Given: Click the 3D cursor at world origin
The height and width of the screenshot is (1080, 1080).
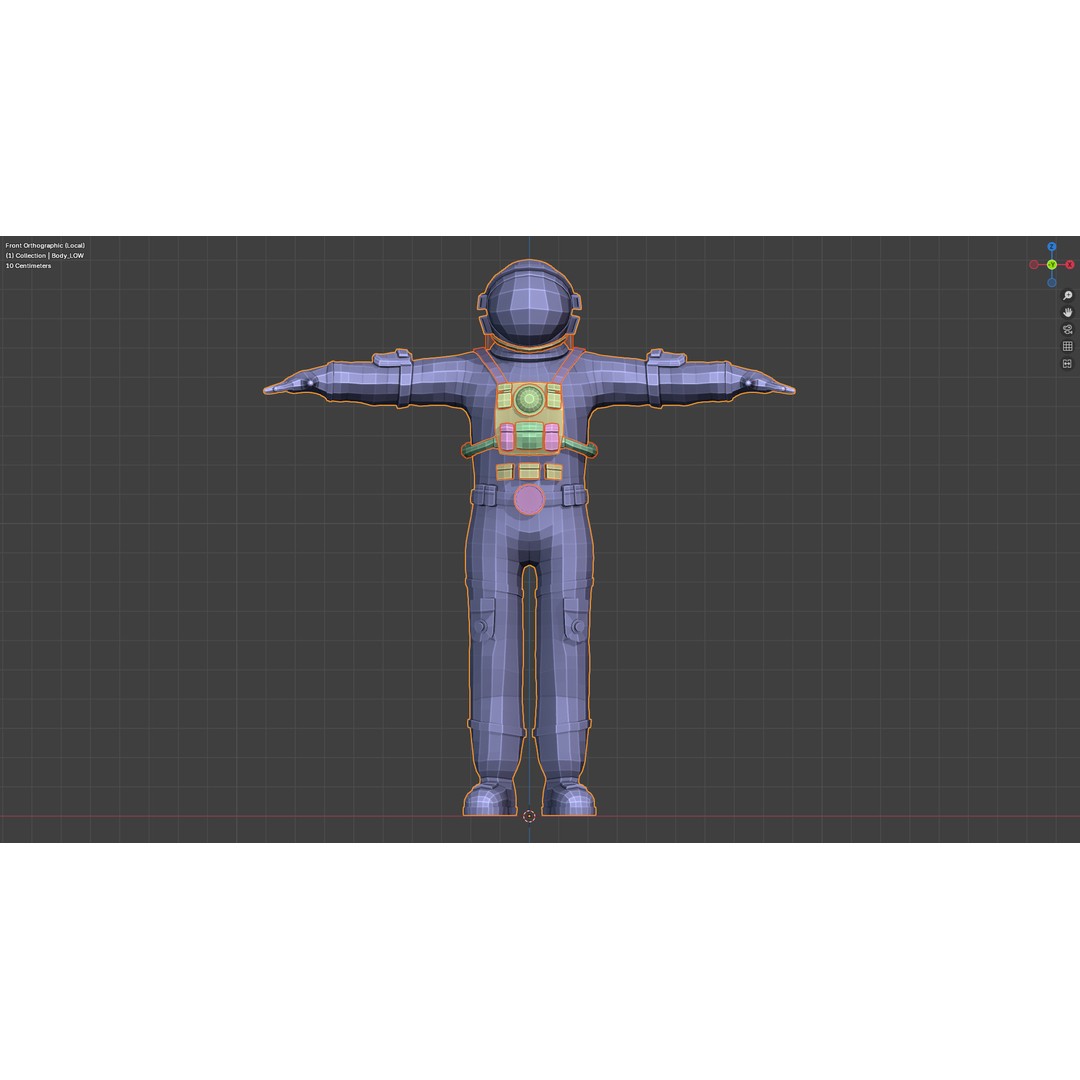Looking at the screenshot, I should click(x=529, y=816).
